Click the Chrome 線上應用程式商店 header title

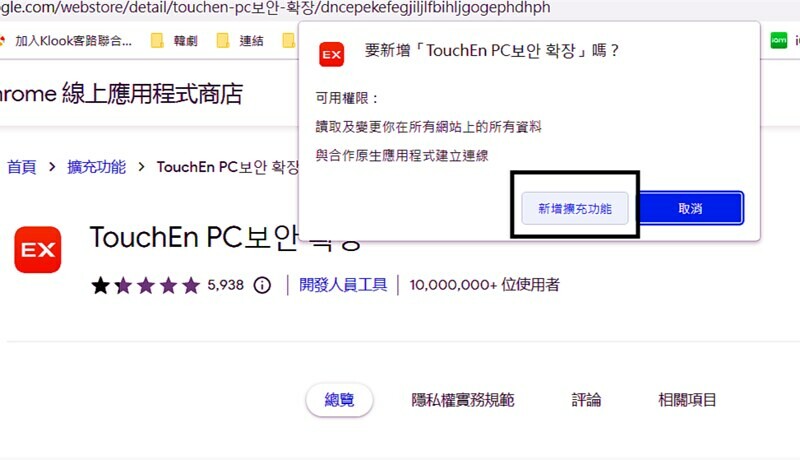point(120,95)
